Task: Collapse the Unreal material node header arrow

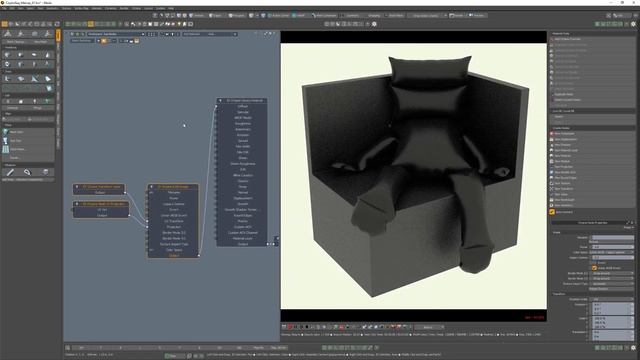Action: (x=220, y=100)
